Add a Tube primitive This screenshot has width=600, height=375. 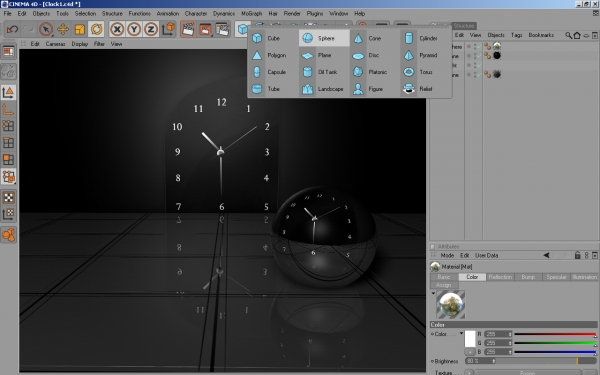pyautogui.click(x=273, y=89)
